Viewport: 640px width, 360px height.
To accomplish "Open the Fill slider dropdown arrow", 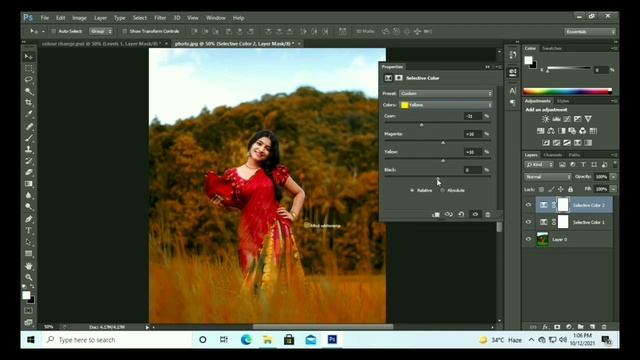I will (613, 189).
